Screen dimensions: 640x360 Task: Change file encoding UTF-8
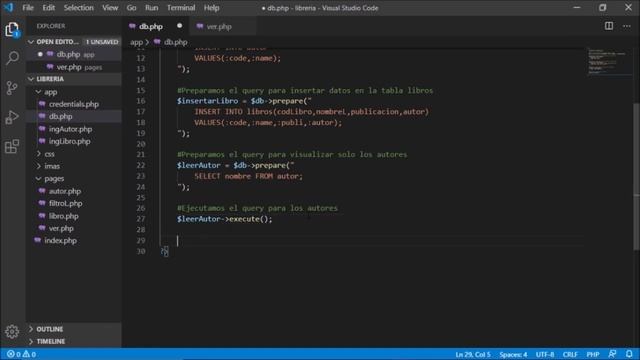[x=545, y=354]
